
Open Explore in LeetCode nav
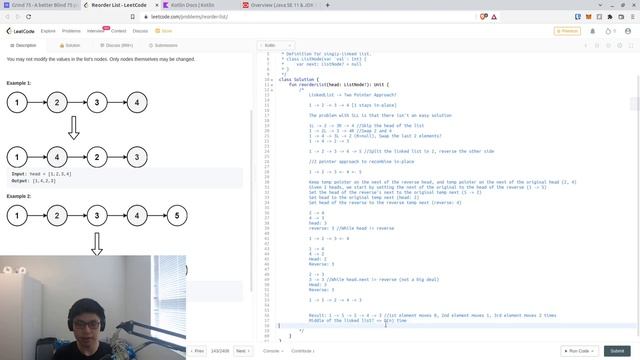pyautogui.click(x=48, y=31)
